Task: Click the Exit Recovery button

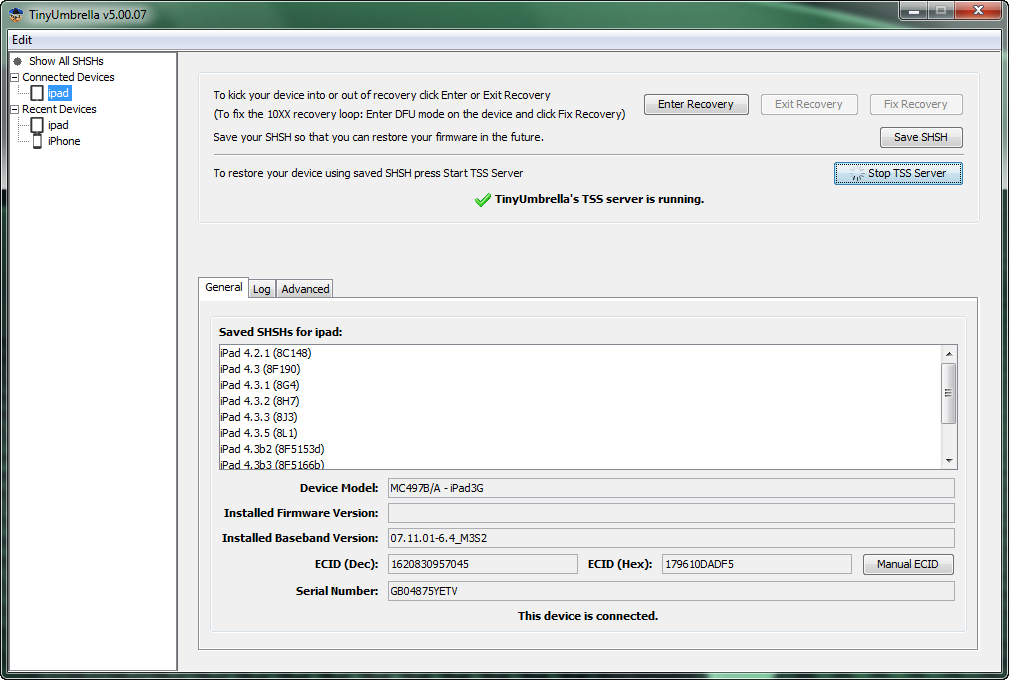Action: pyautogui.click(x=809, y=104)
